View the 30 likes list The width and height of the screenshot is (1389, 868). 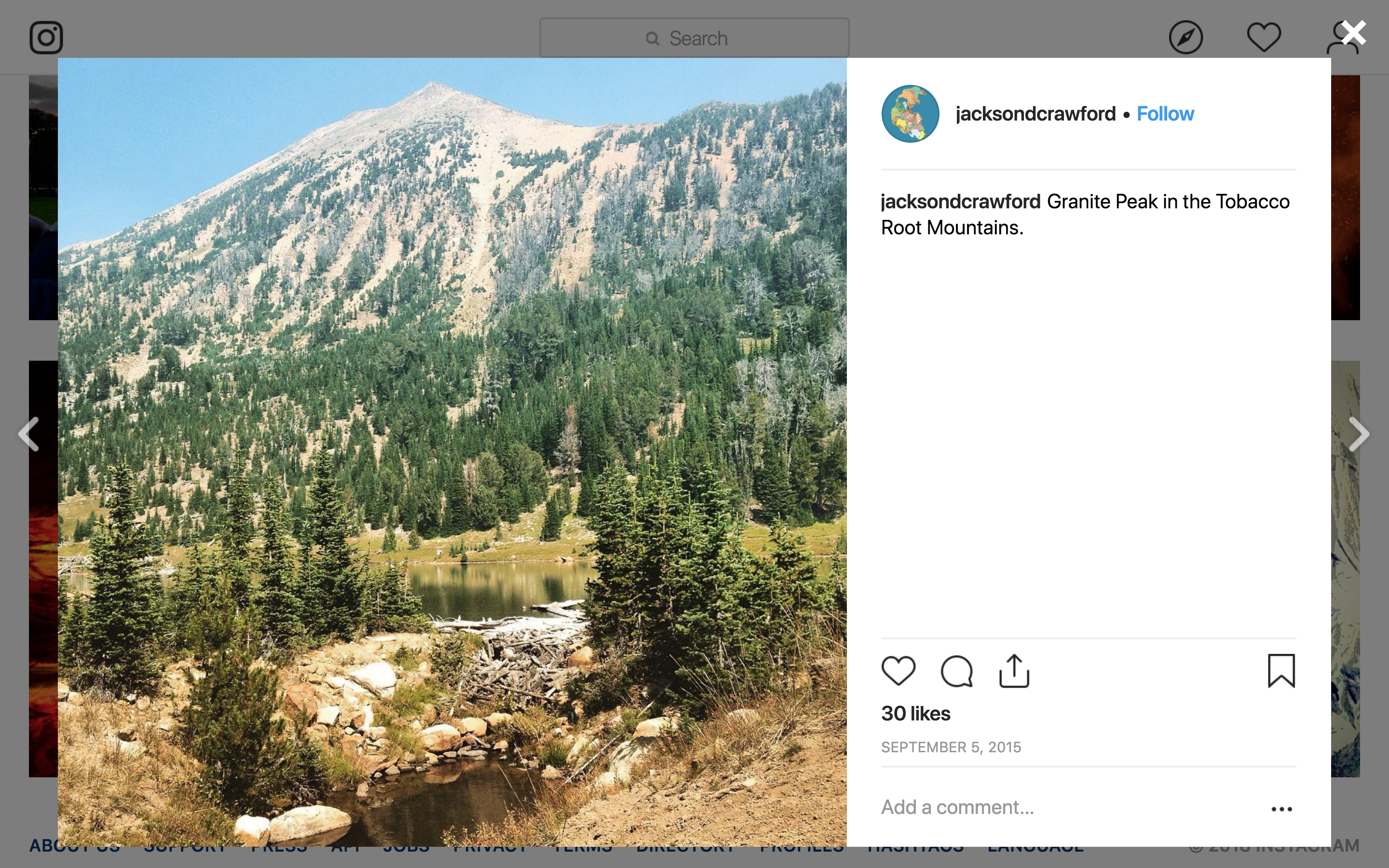(915, 714)
